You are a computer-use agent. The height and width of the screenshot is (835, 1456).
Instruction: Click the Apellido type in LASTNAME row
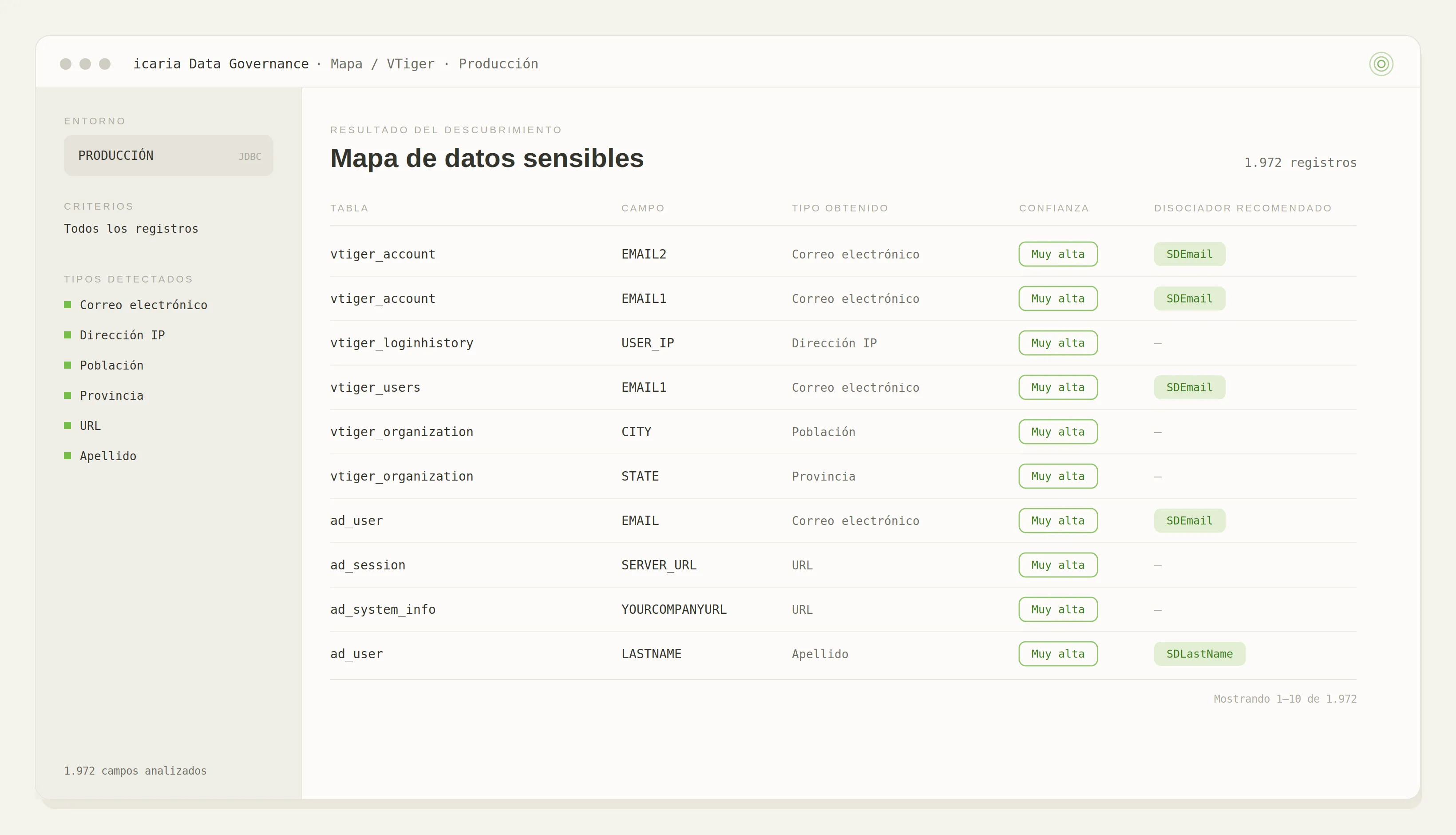[x=820, y=654]
